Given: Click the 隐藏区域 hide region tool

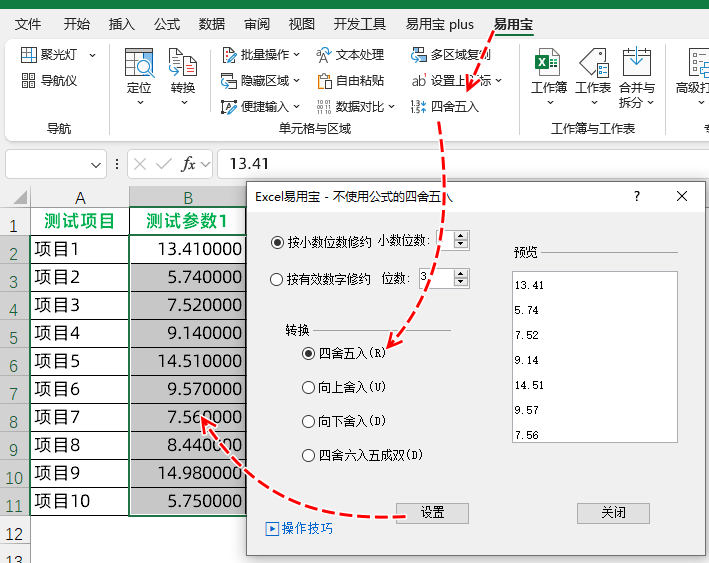Looking at the screenshot, I should pyautogui.click(x=260, y=81).
